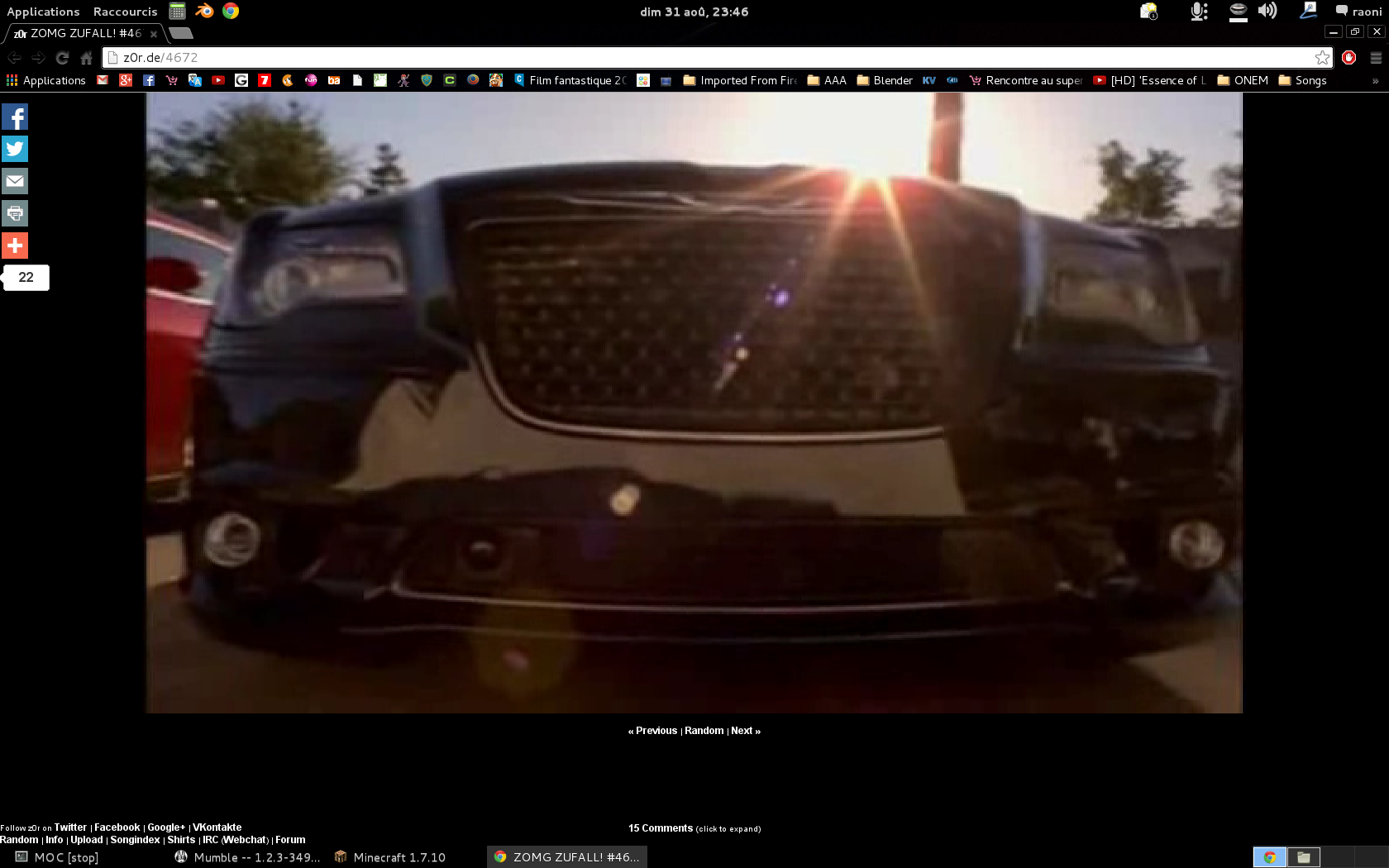Open a new browser tab
Screen dimensions: 1389x868
[181, 33]
